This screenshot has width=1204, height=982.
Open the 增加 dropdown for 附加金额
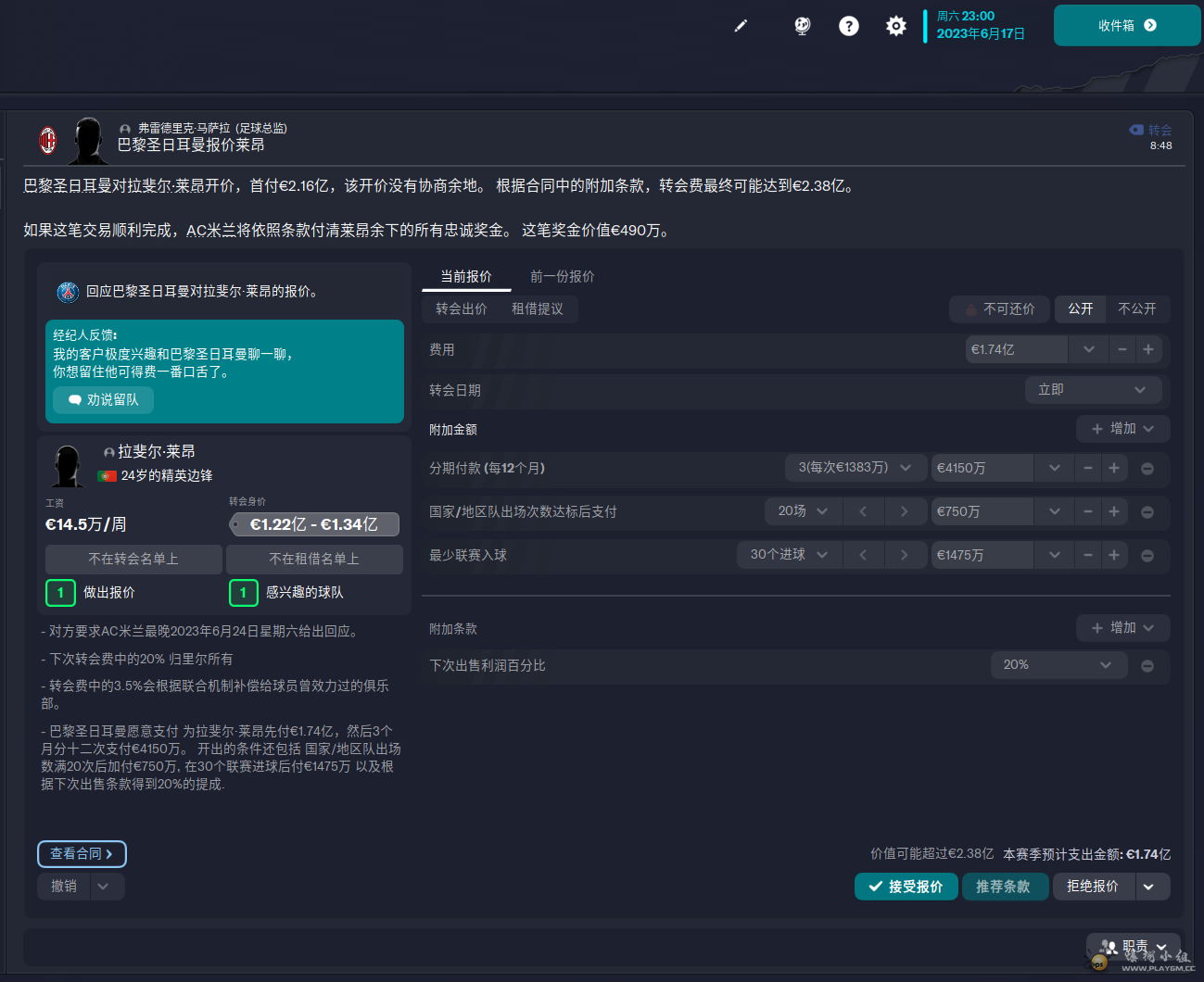1122,429
